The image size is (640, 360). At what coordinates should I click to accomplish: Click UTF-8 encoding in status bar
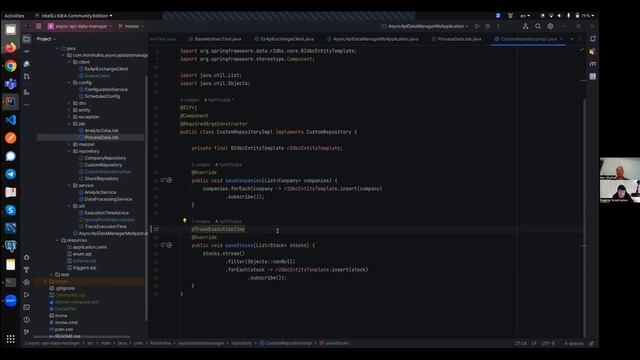point(548,343)
